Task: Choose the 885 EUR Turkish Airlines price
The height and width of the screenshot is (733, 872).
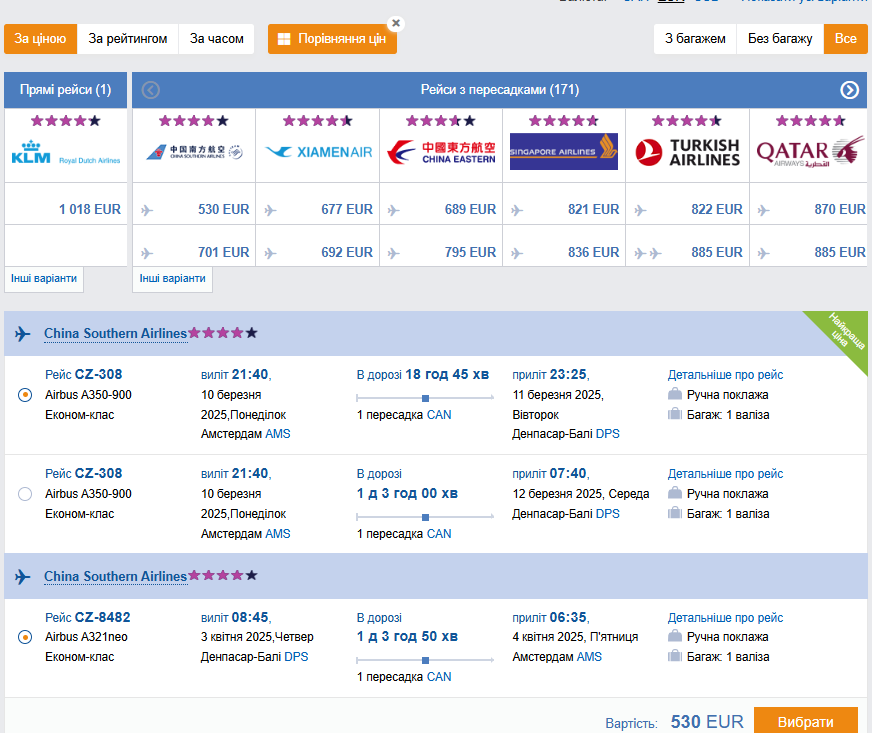Action: coord(717,252)
